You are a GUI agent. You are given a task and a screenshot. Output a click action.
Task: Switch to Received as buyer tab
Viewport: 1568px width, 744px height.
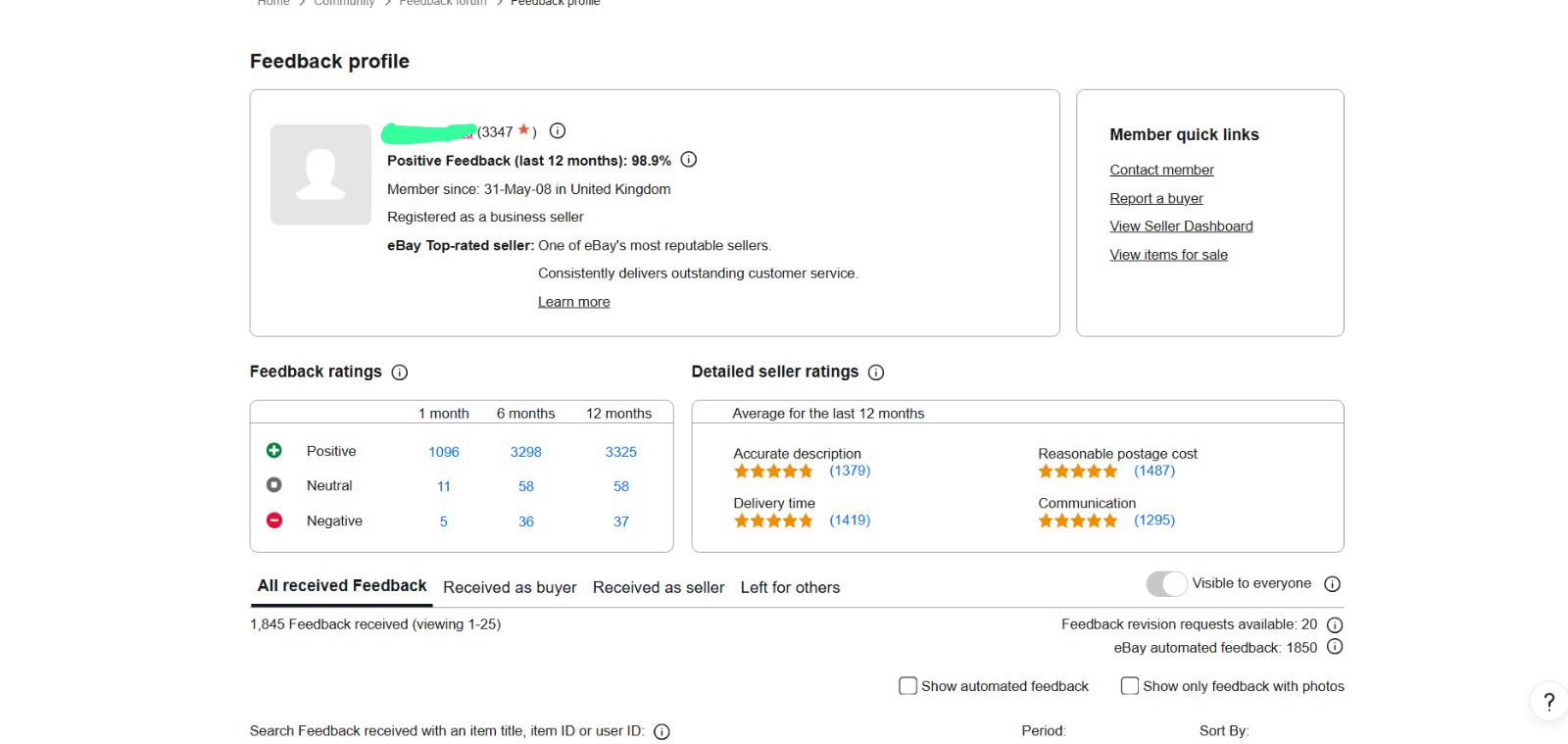point(510,587)
